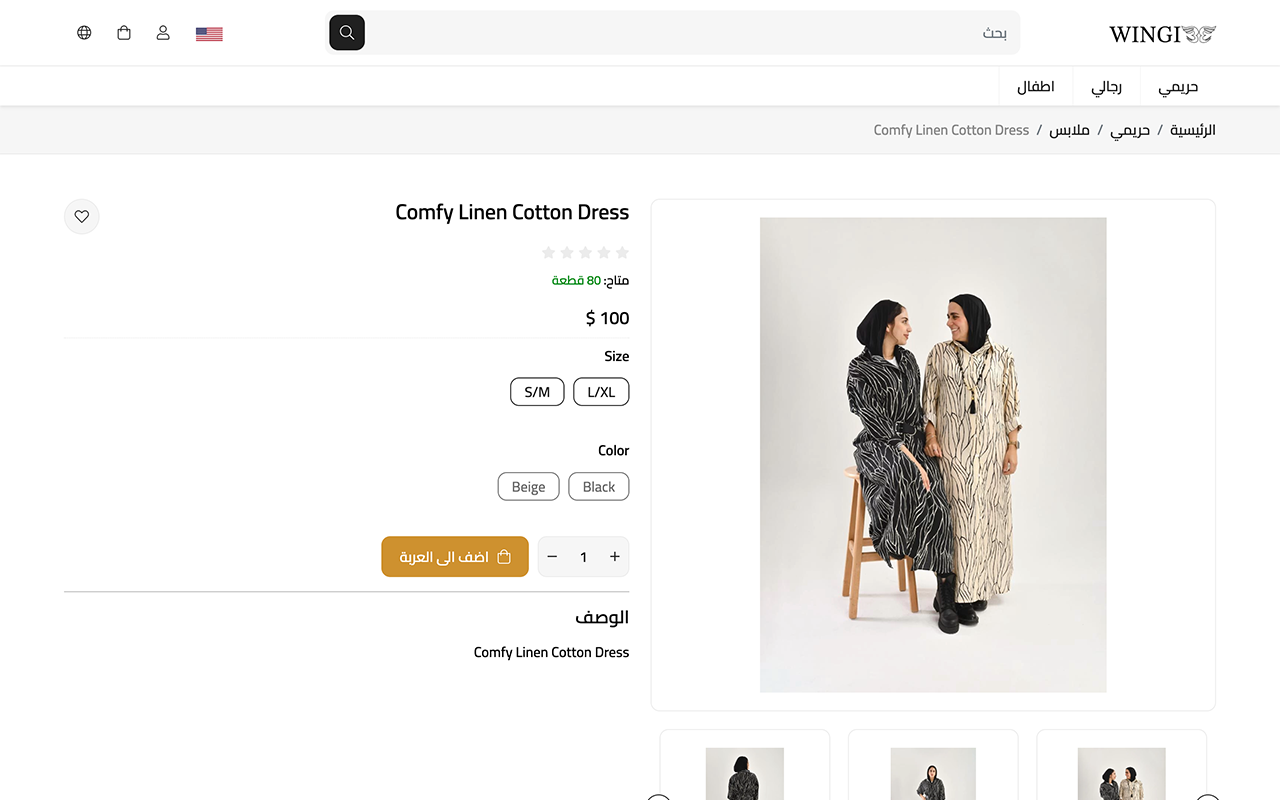
Task: Click the globe language icon
Action: pos(84,33)
